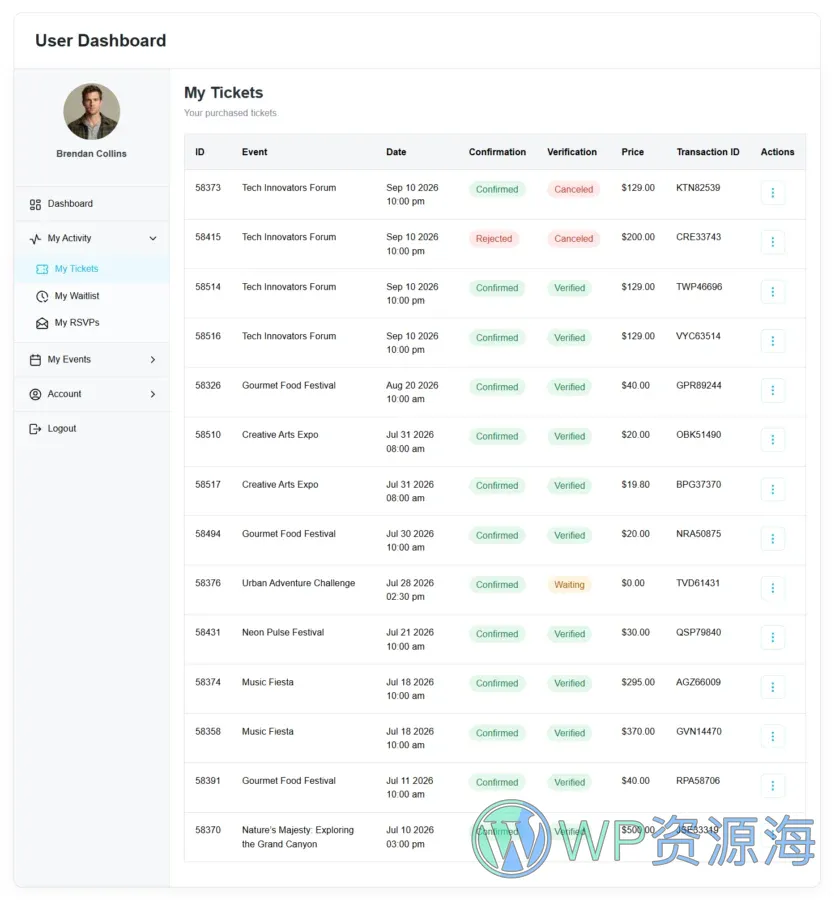Click ticket ID 58370
The width and height of the screenshot is (835, 900).
click(208, 830)
